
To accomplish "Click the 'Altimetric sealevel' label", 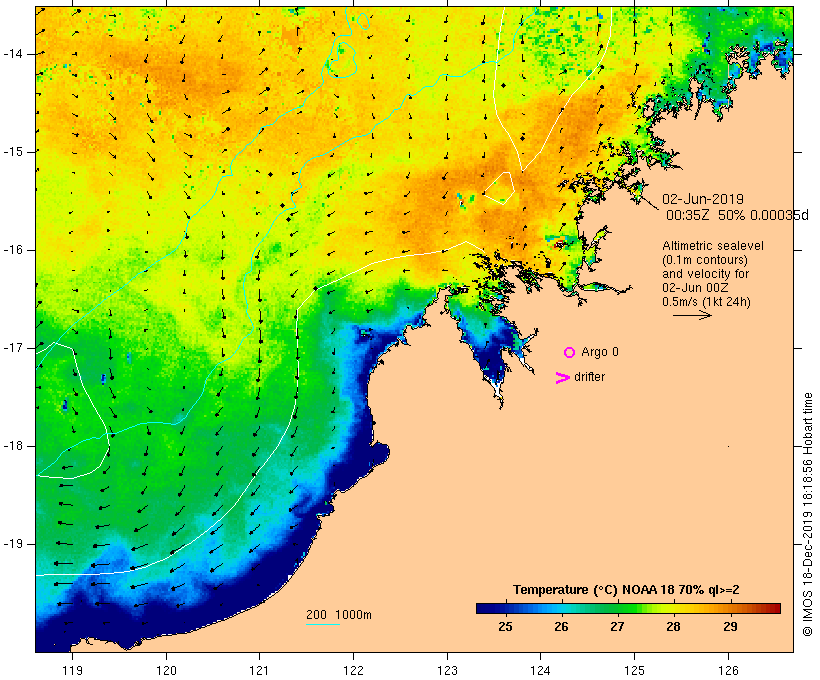I will [713, 246].
